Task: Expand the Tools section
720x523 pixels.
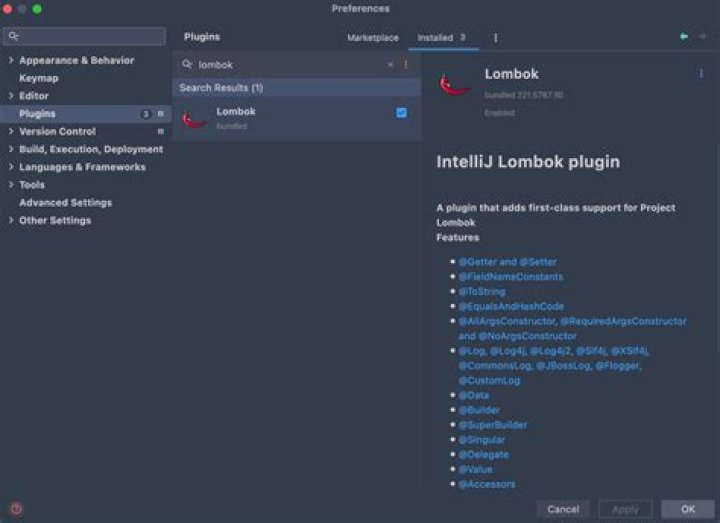Action: click(x=11, y=185)
